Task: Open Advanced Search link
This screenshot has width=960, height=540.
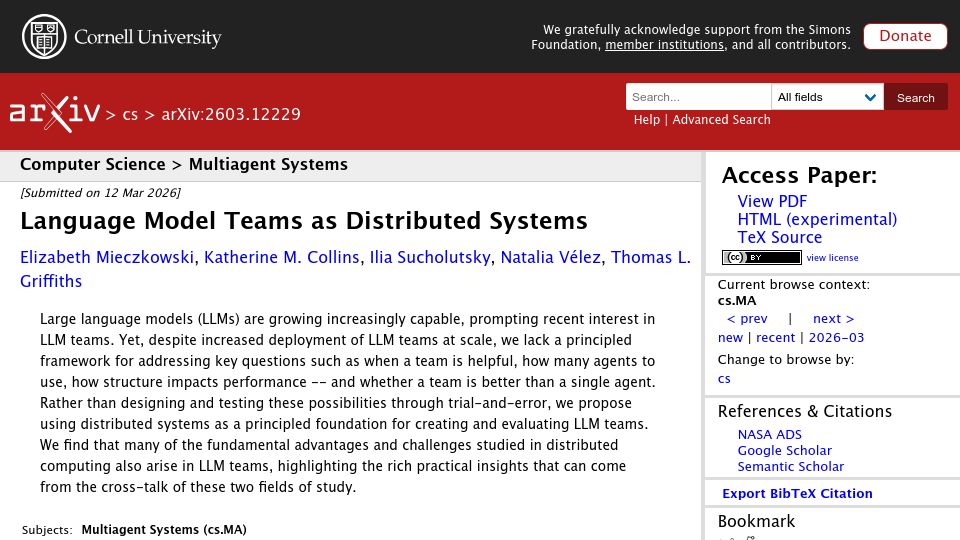Action: [721, 120]
